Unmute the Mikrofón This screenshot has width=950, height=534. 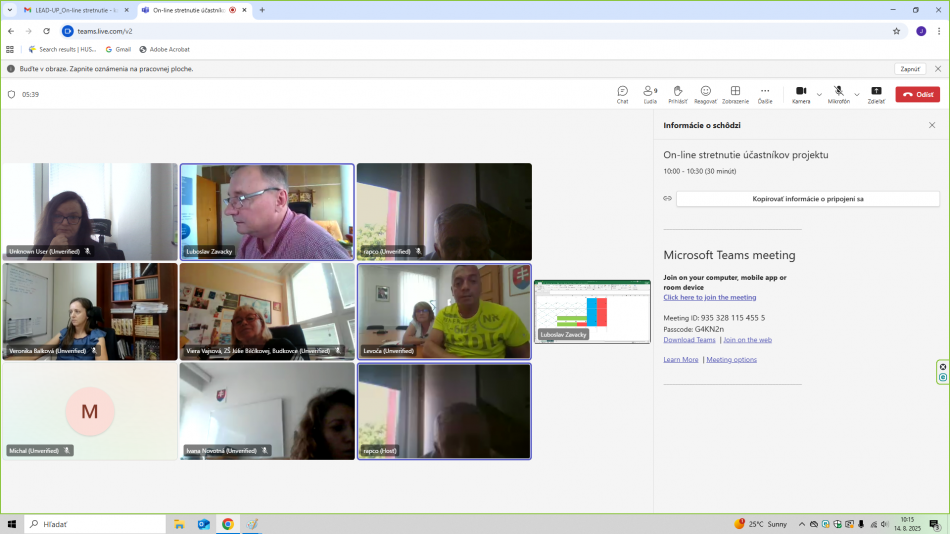[838, 93]
